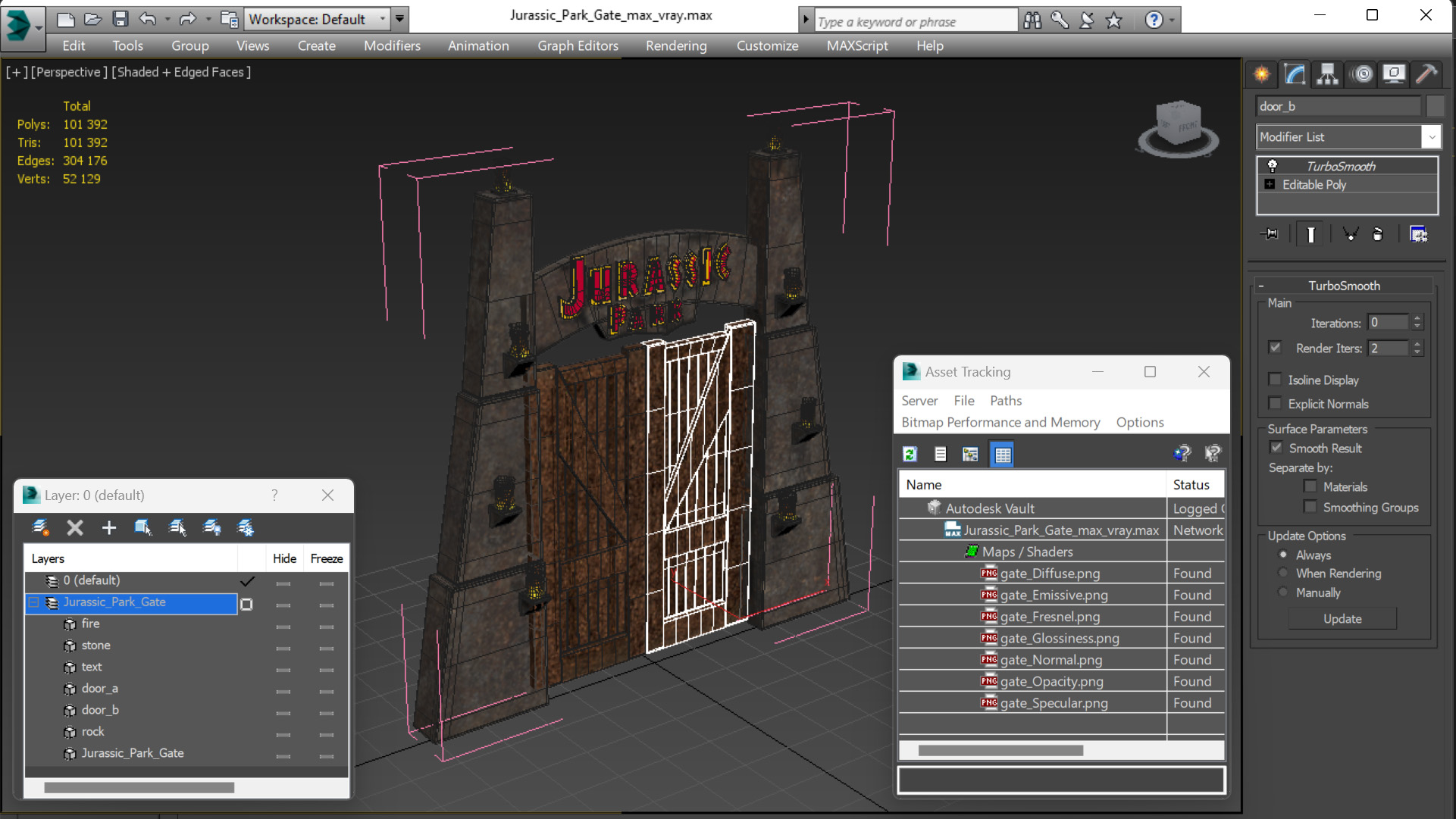This screenshot has height=819, width=1456.
Task: Toggle Render Iters checkbox
Action: [1276, 348]
